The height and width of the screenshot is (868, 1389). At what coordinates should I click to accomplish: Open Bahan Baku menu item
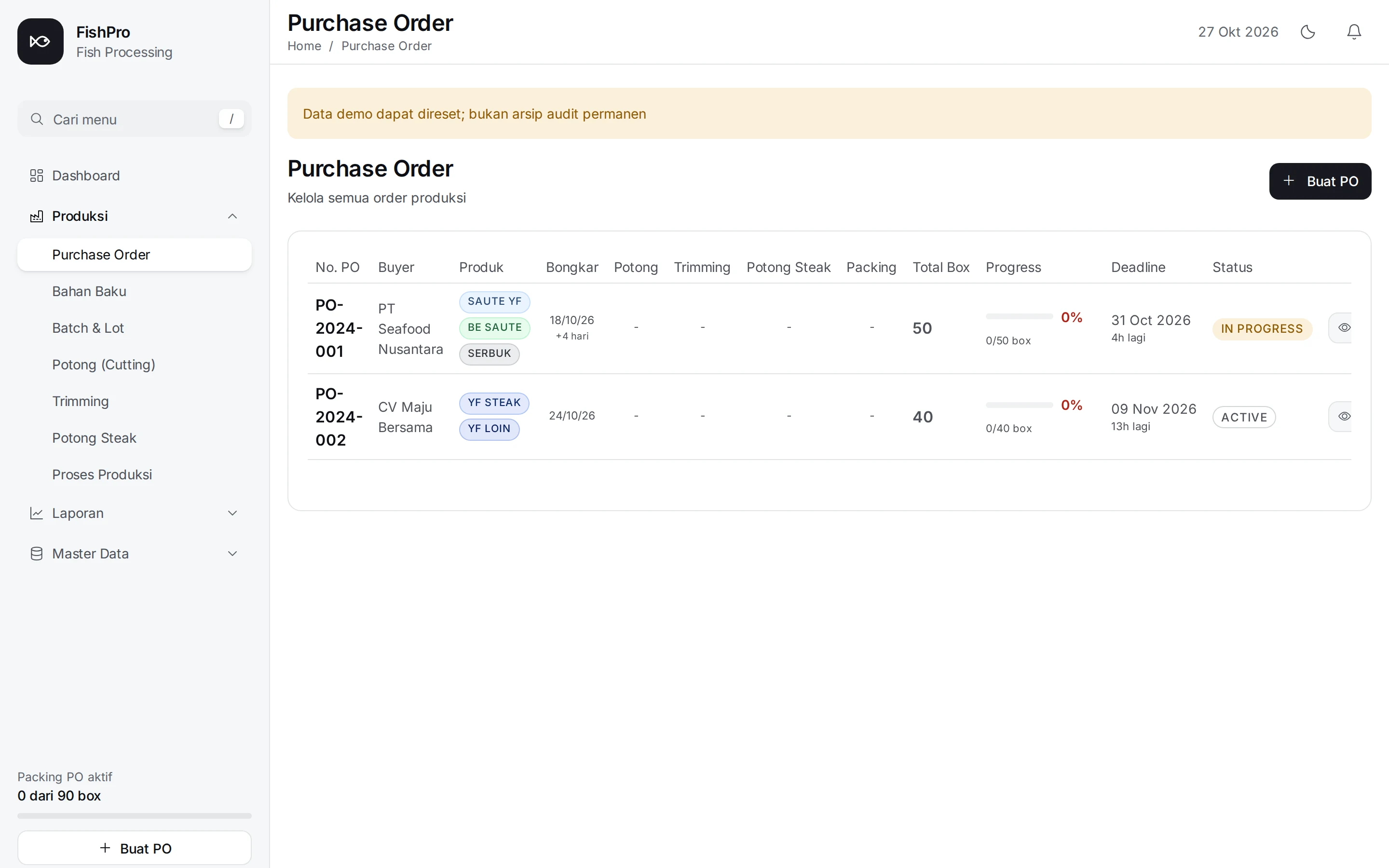click(134, 291)
